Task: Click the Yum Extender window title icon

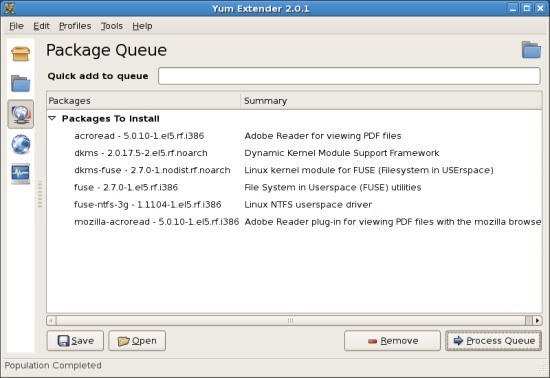Action: point(9,8)
